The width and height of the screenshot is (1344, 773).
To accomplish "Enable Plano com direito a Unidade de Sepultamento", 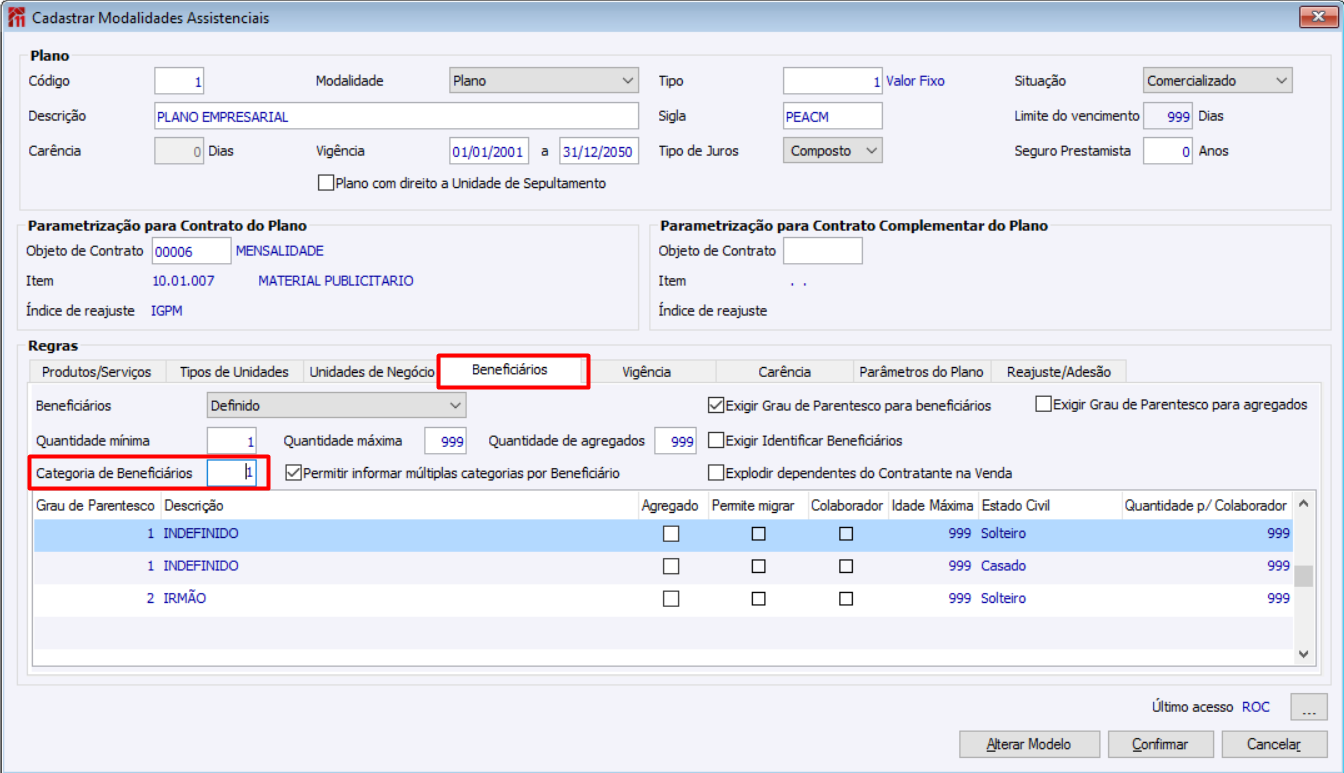I will (x=325, y=183).
